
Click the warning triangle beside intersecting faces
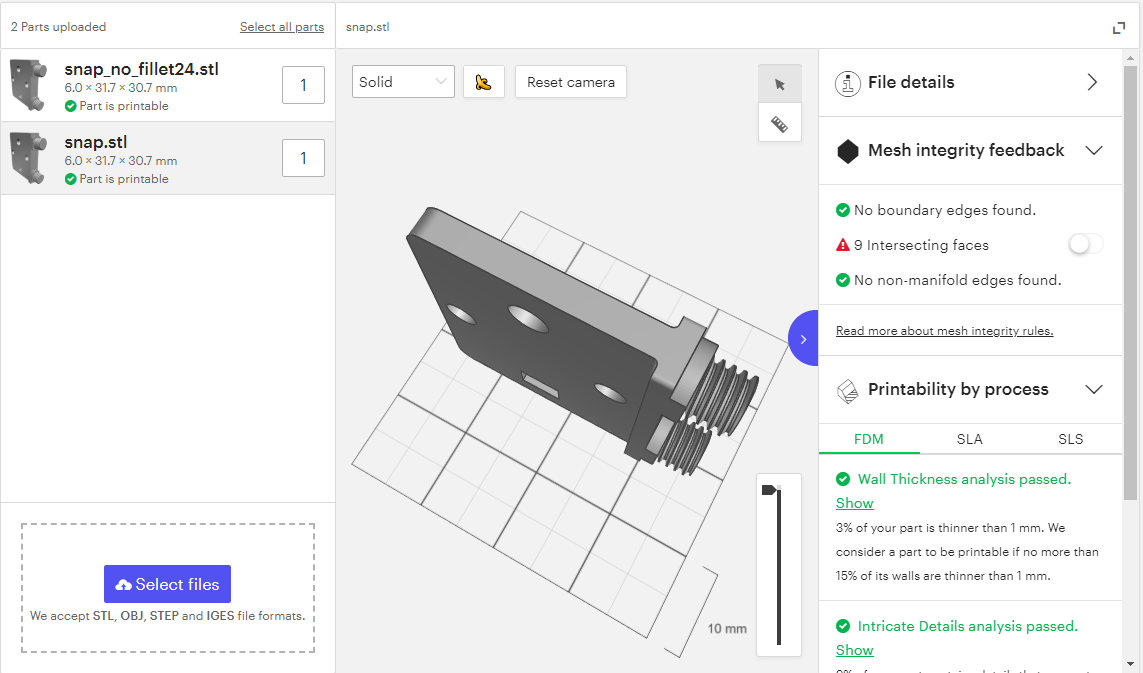click(842, 244)
